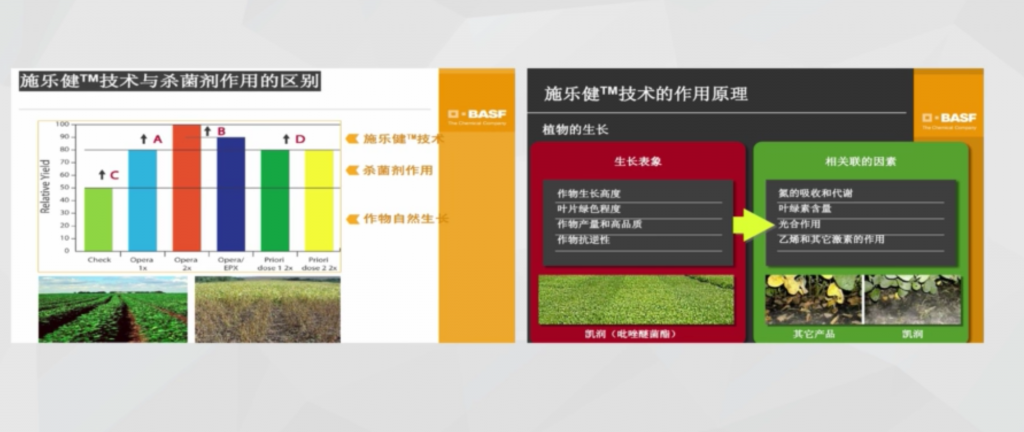Open the green crop rows field photo

point(112,309)
